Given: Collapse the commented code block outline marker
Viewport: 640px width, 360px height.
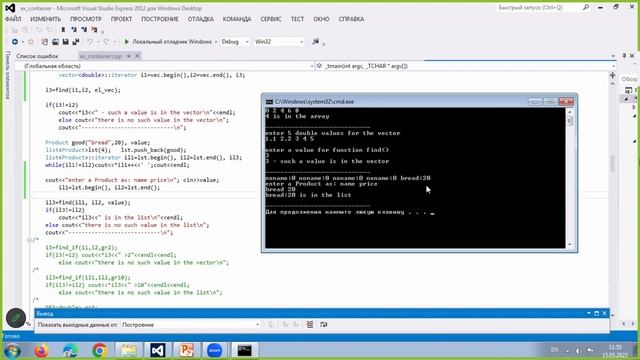Looking at the screenshot, I should tap(29, 240).
